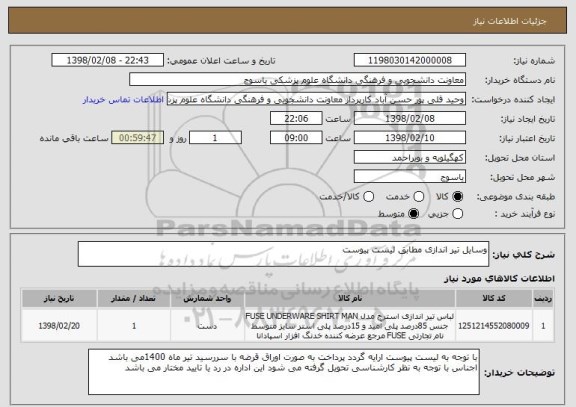
Task: Select the کالا/خدمت radio button
Action: click(x=368, y=197)
